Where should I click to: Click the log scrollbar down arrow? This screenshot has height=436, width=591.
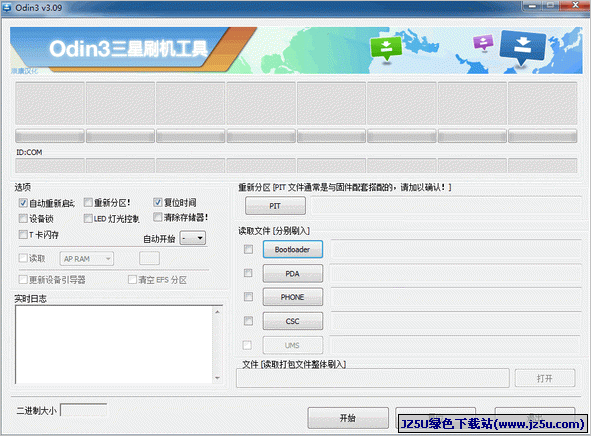[217, 378]
